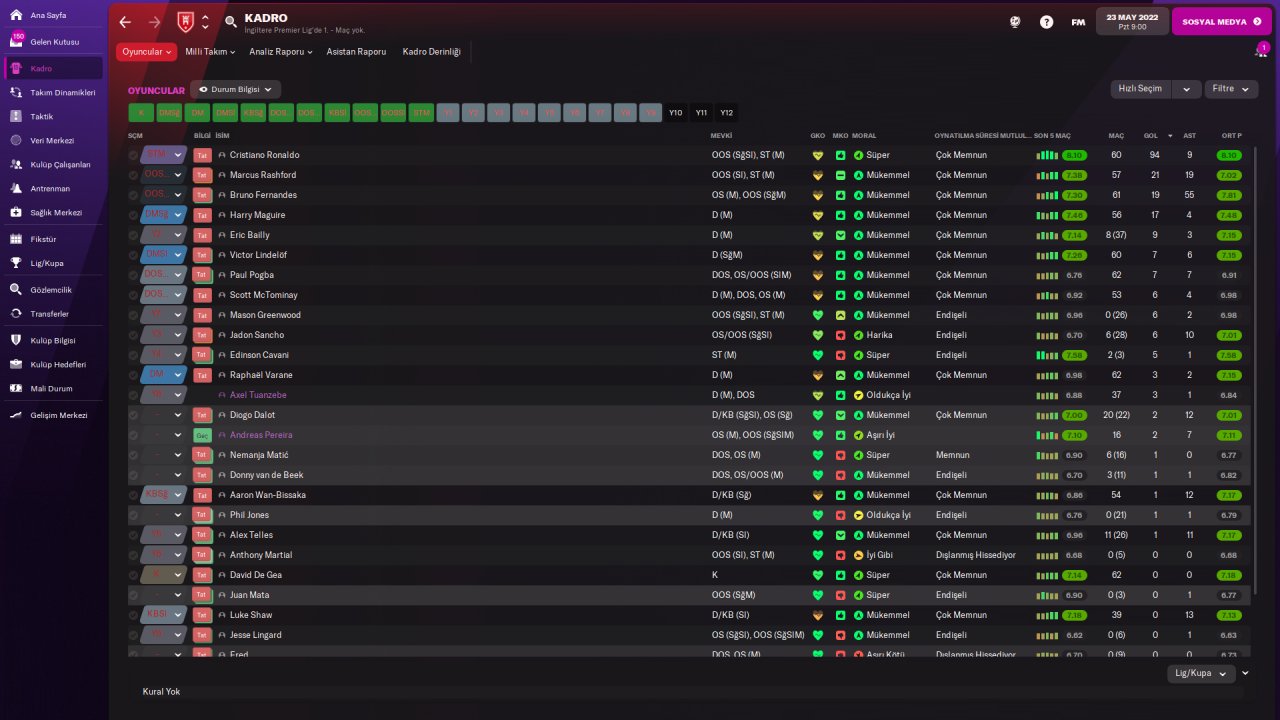Tick the selection circle for Eric Bailly
This screenshot has height=720, width=1280.
coord(134,235)
